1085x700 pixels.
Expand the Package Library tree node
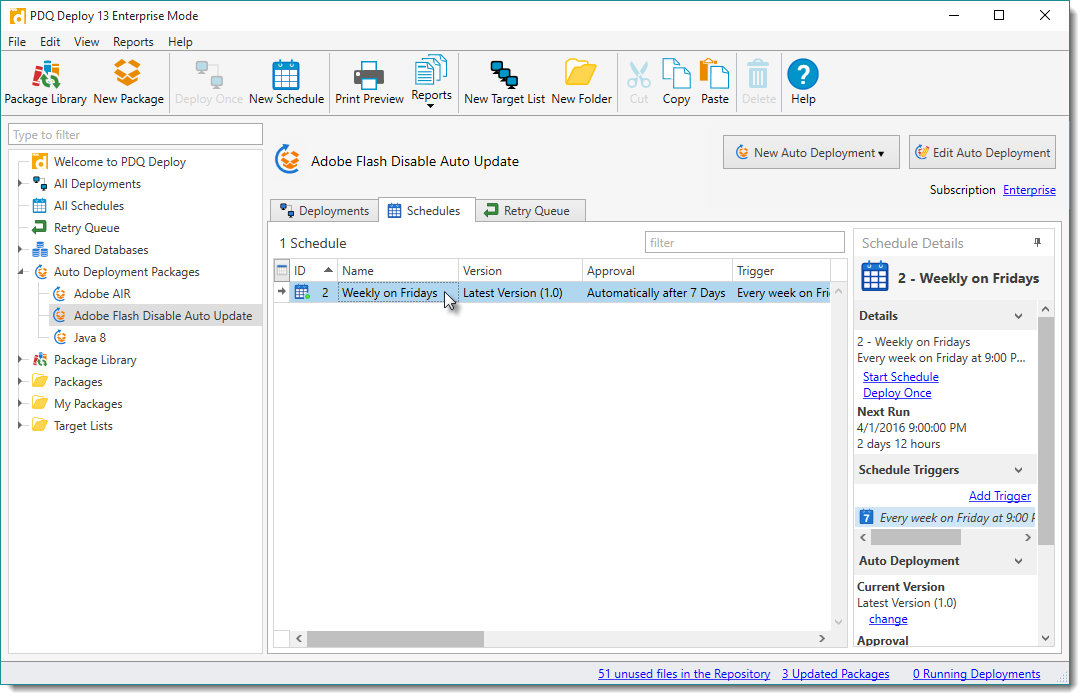click(x=20, y=360)
